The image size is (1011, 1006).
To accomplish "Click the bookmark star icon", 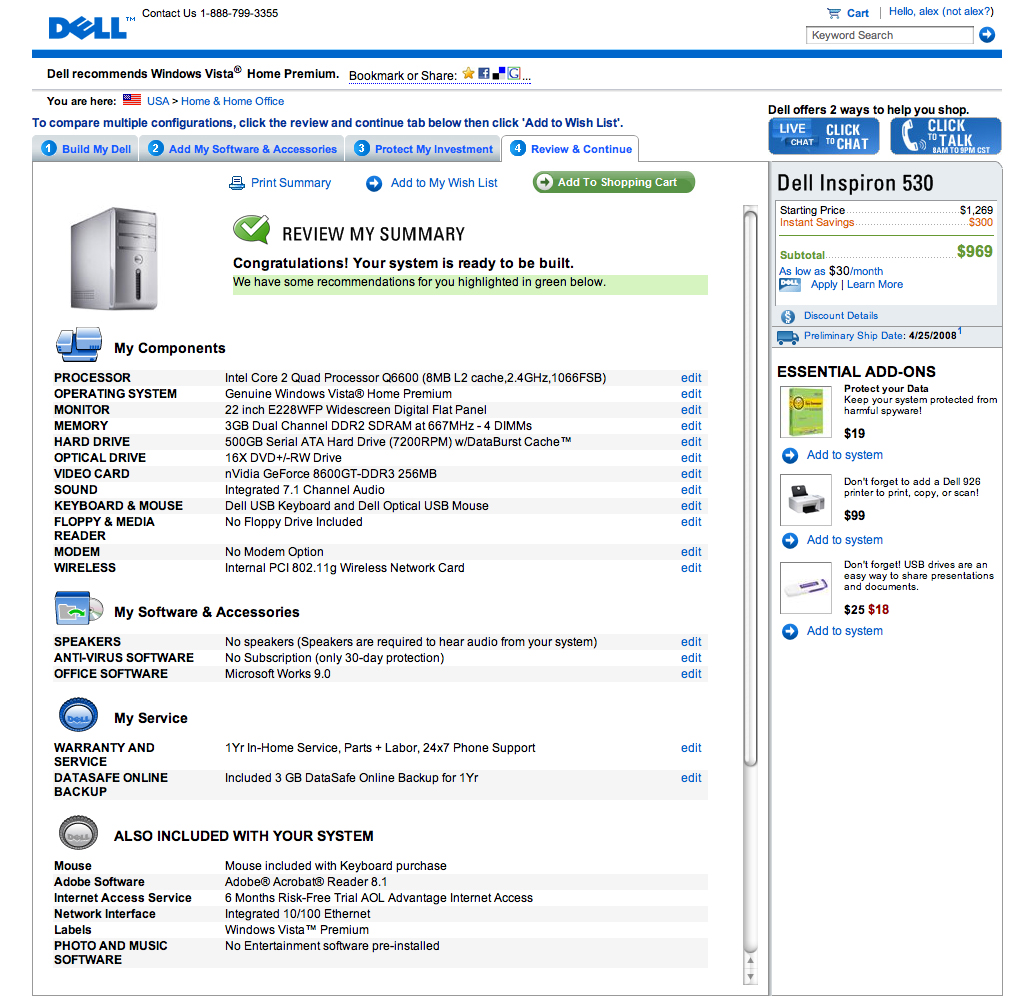I will [x=468, y=74].
